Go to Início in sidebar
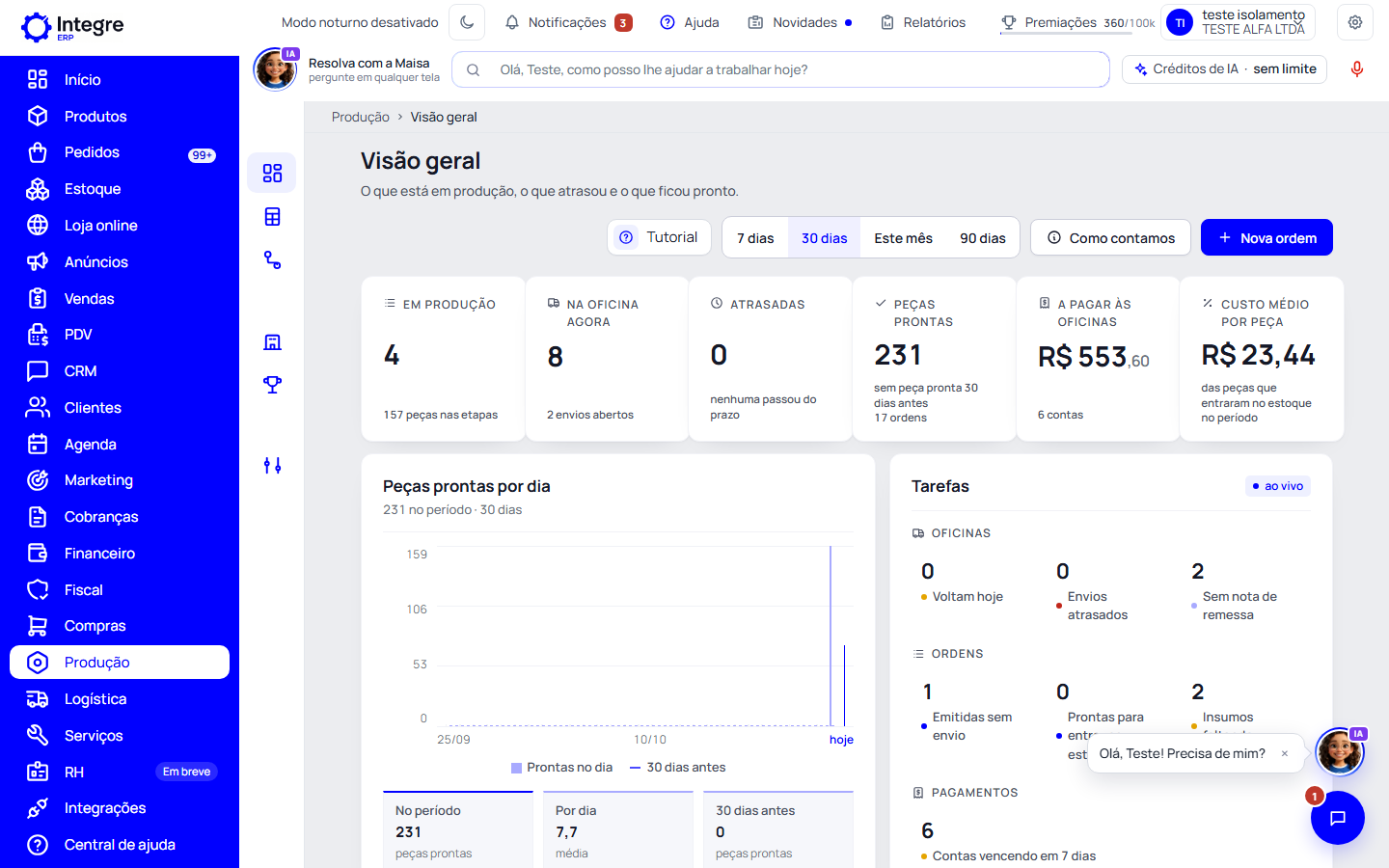Screen dimensions: 1389x868 point(120,80)
